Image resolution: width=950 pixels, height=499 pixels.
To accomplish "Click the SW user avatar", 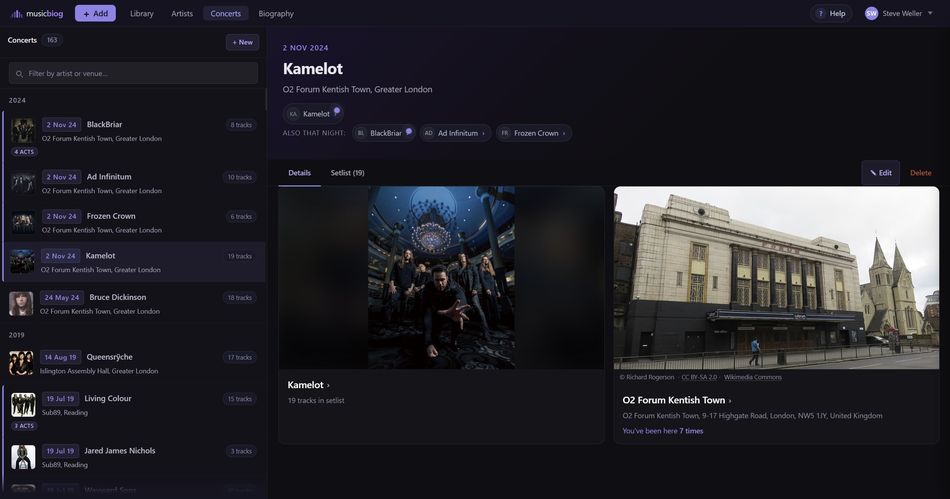I will click(x=871, y=13).
